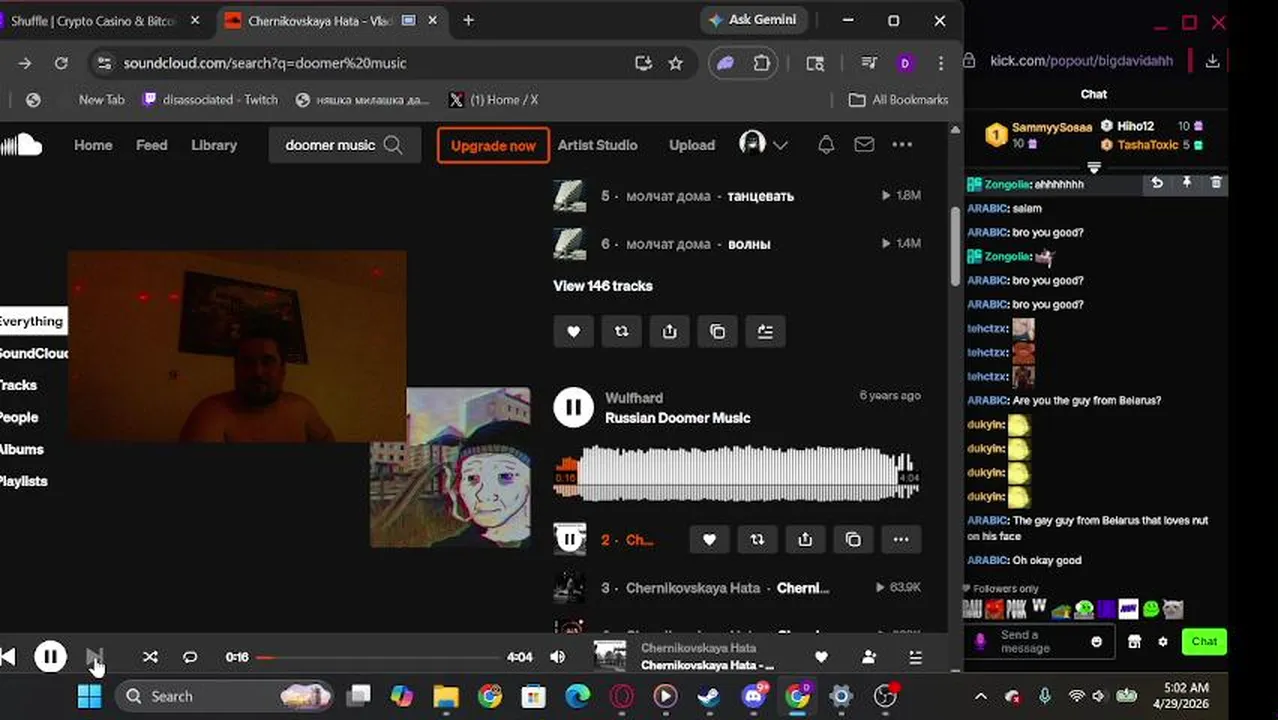The width and height of the screenshot is (1278, 720).
Task: Select track 5 молчат дома танцевать
Action: (736, 196)
